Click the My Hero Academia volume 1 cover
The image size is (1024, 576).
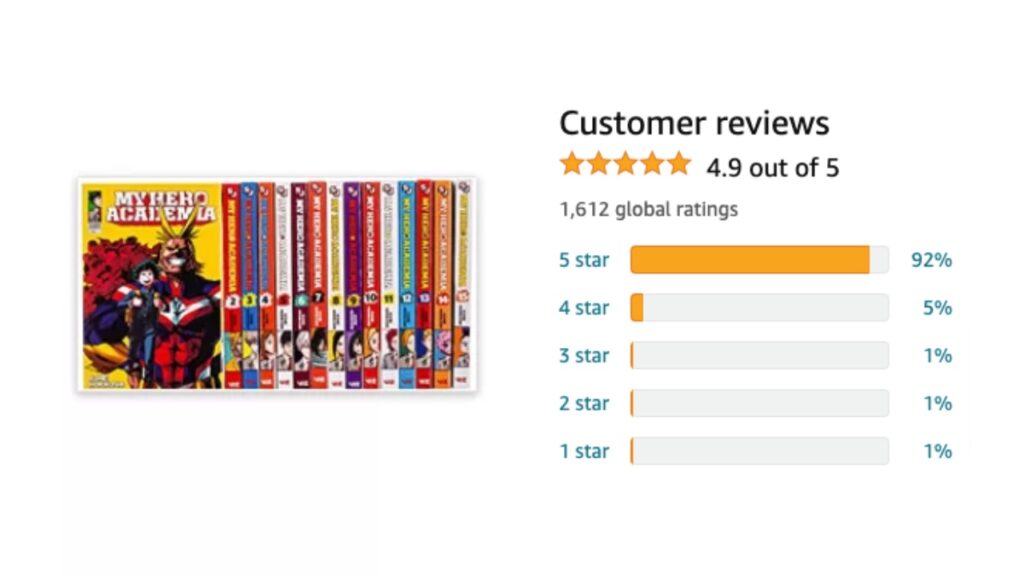[150, 285]
